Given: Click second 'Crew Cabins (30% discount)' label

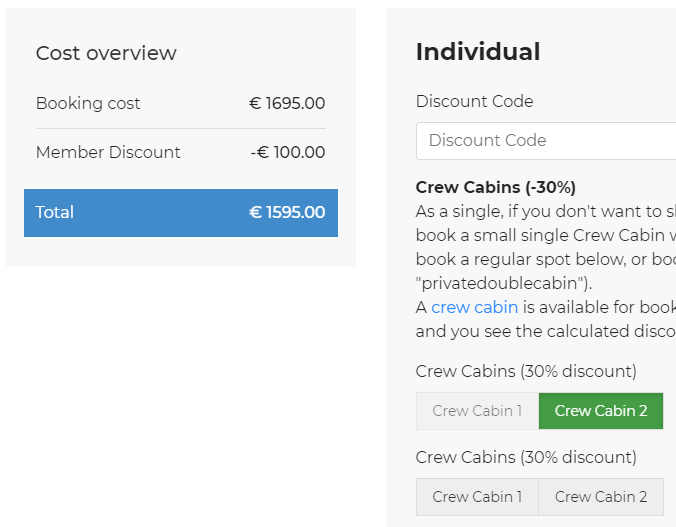Looking at the screenshot, I should [x=526, y=458].
